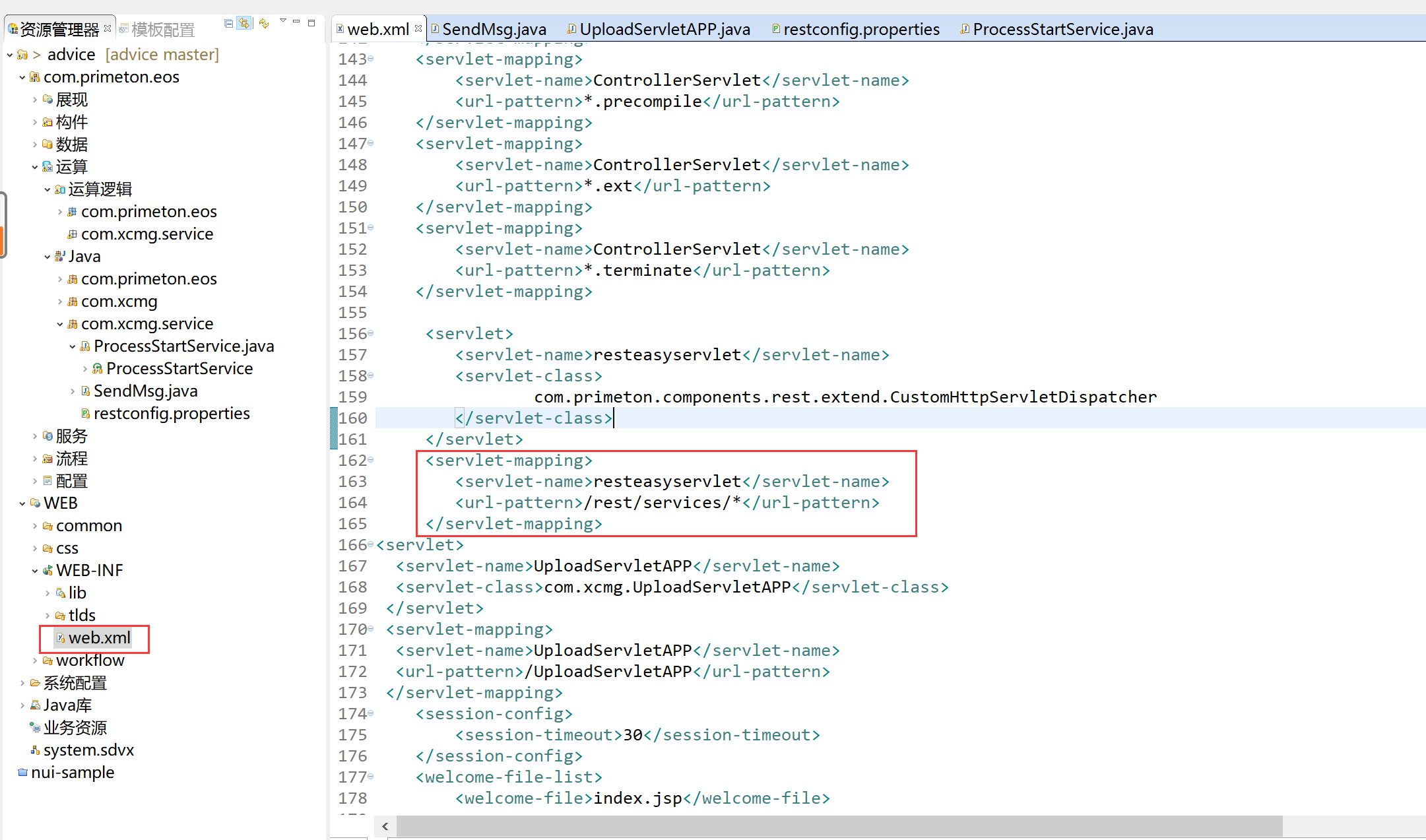Click the Java库 library icon
This screenshot has width=1426, height=840.
tap(35, 705)
